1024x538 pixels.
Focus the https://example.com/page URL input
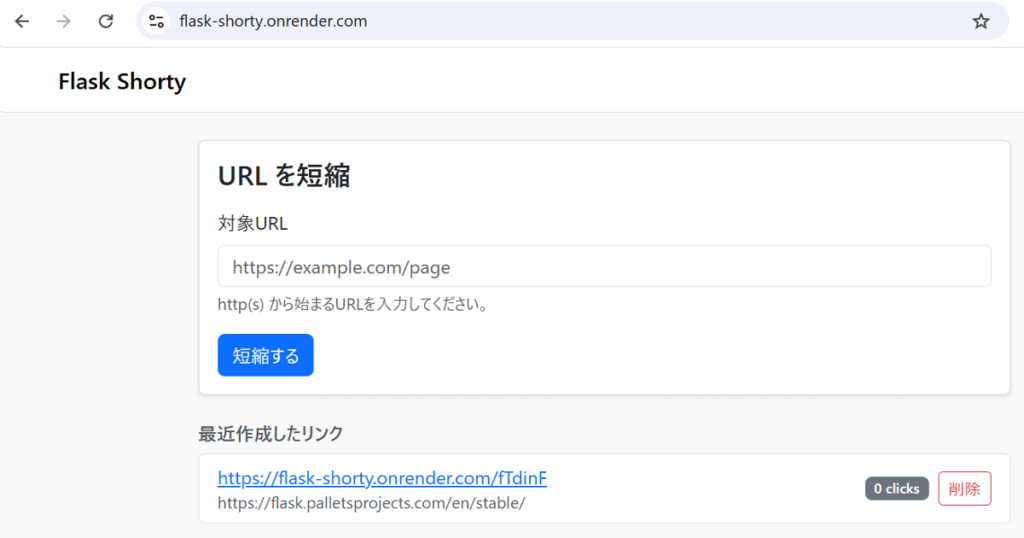[x=604, y=267]
